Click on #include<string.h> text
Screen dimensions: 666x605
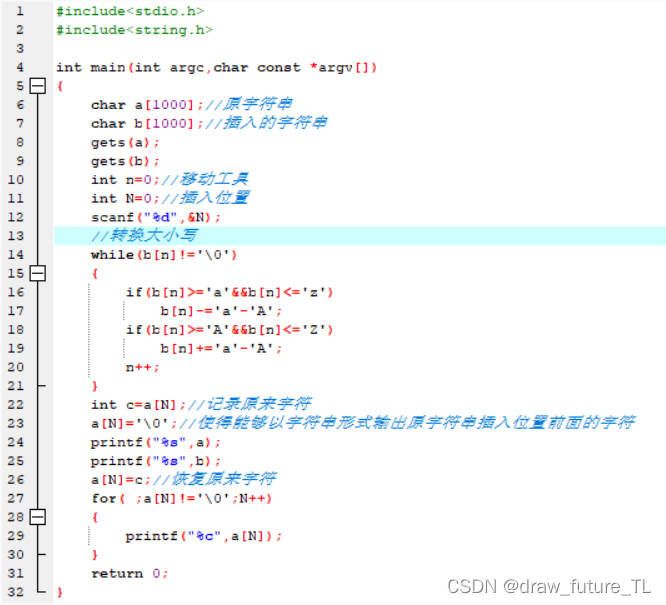click(134, 30)
